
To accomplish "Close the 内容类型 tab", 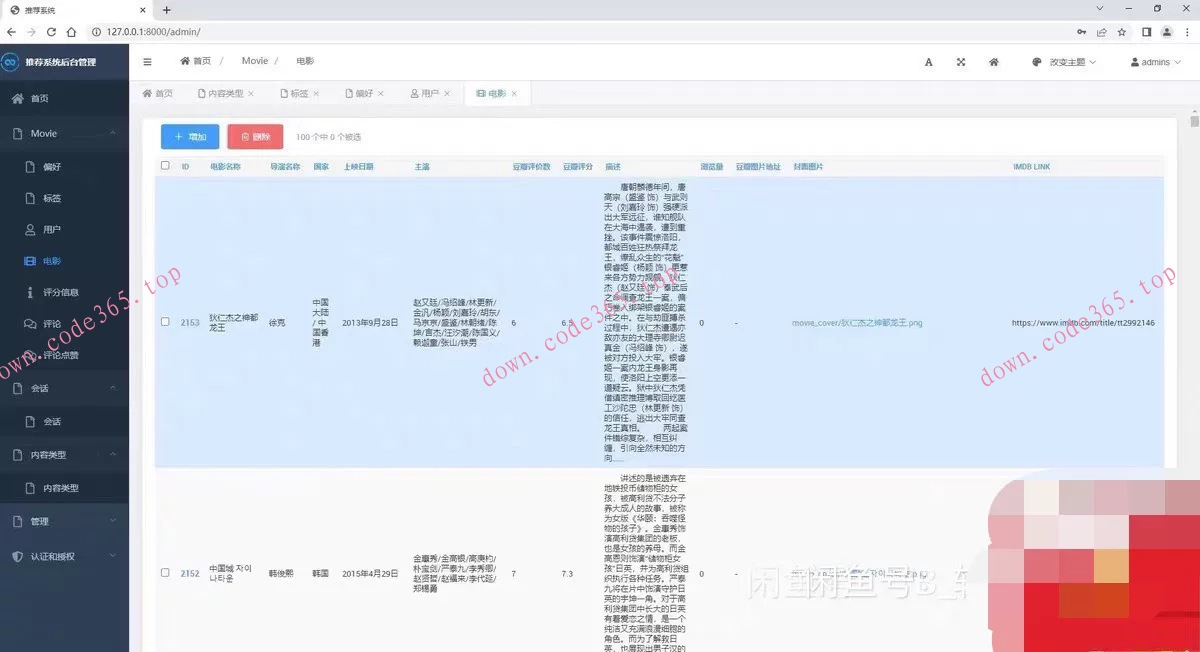I will (x=251, y=93).
